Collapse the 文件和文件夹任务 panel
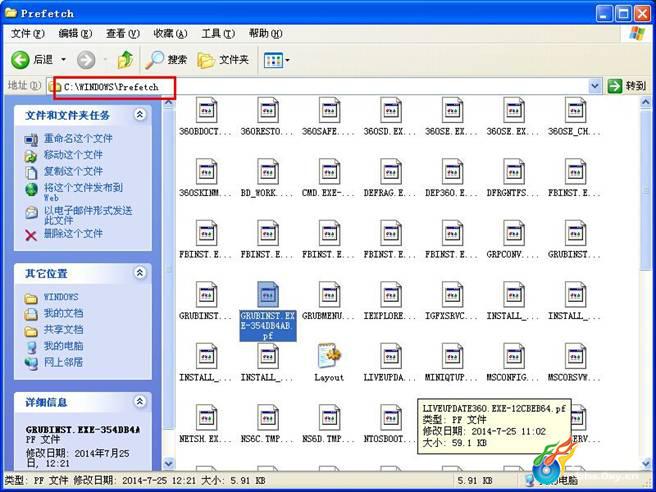Screen dimensions: 656x492 click(140, 114)
